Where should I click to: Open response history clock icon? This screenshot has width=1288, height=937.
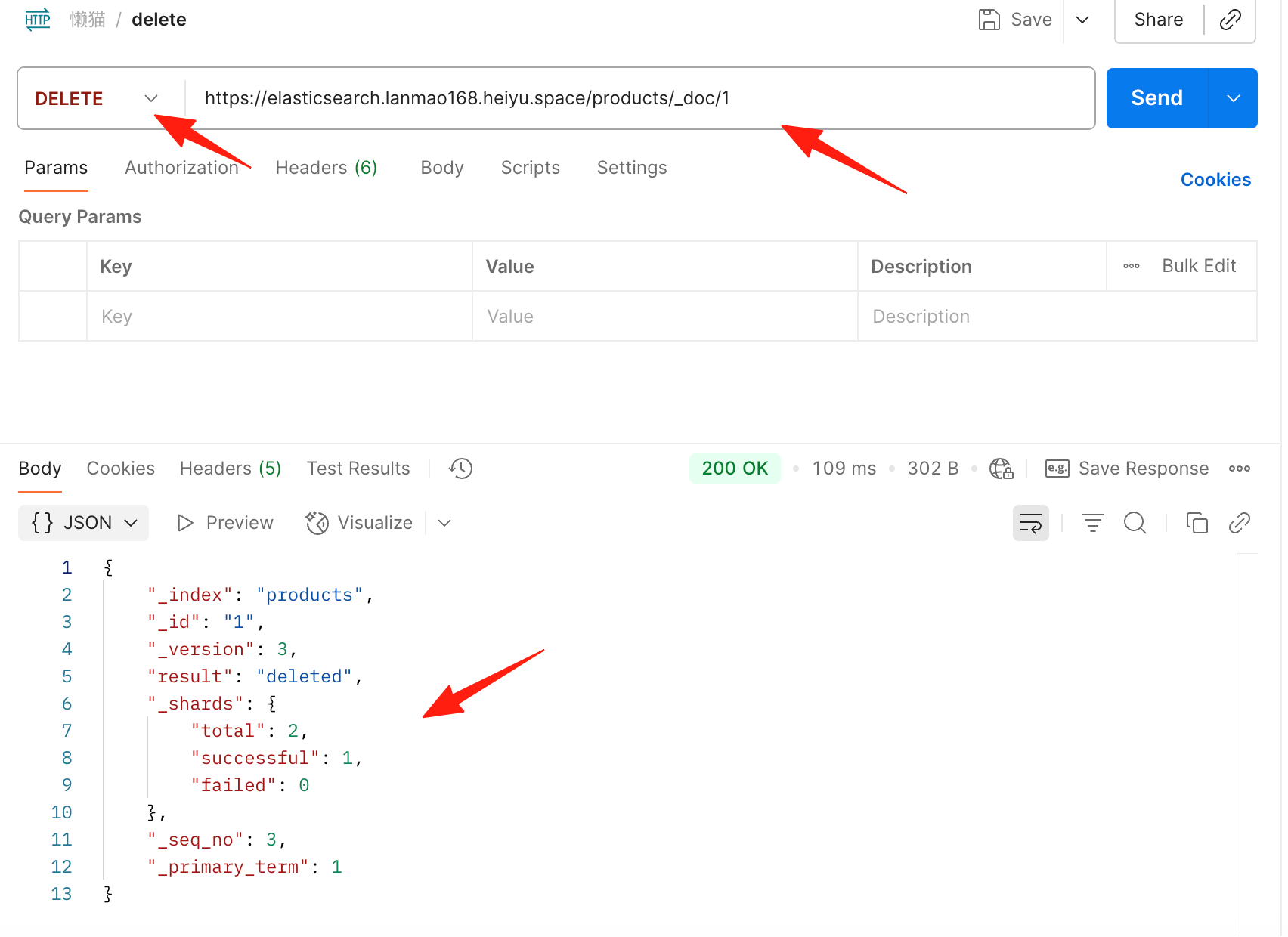[460, 468]
